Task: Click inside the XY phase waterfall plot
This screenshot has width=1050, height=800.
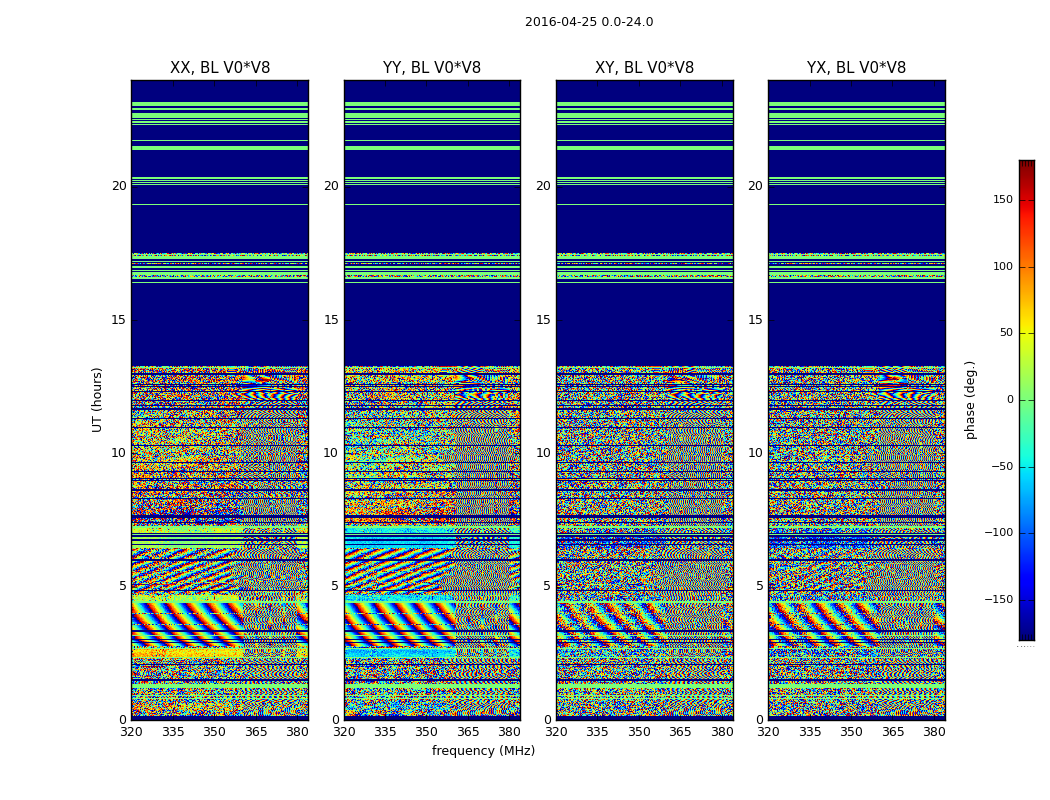Action: pos(644,400)
